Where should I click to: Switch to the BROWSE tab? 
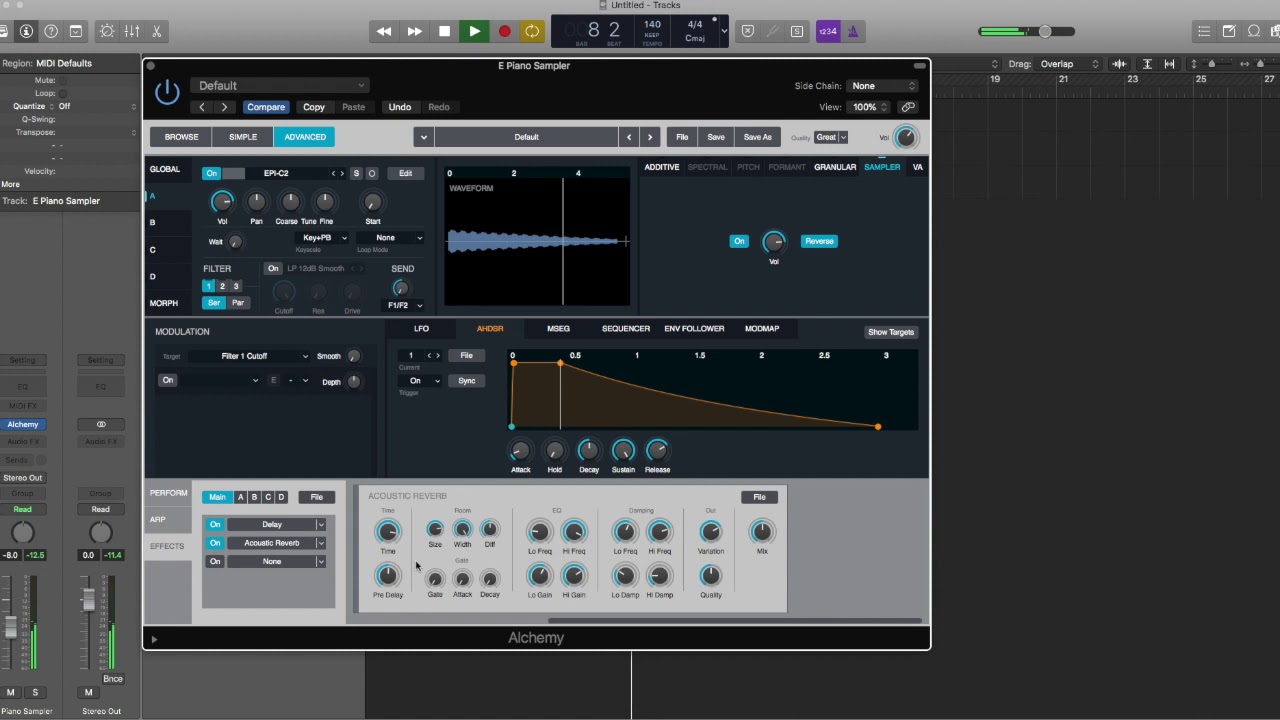181,137
